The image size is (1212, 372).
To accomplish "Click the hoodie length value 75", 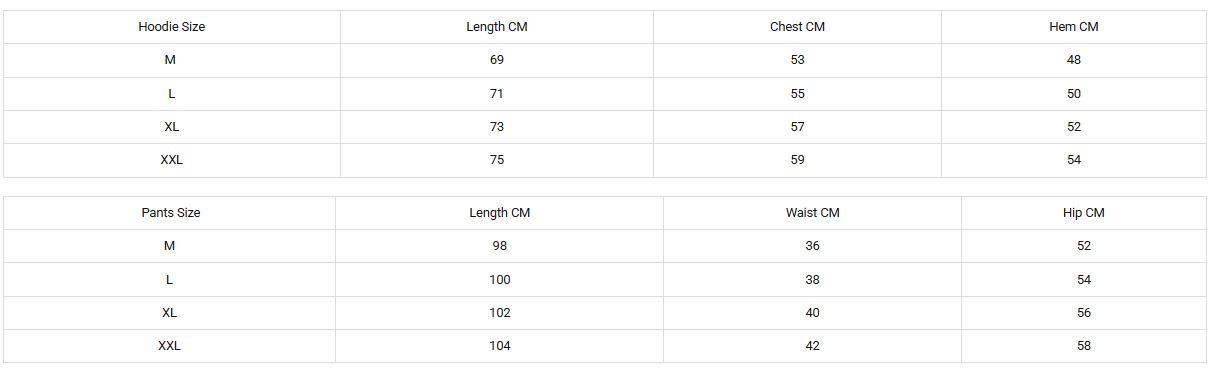I will 497,160.
